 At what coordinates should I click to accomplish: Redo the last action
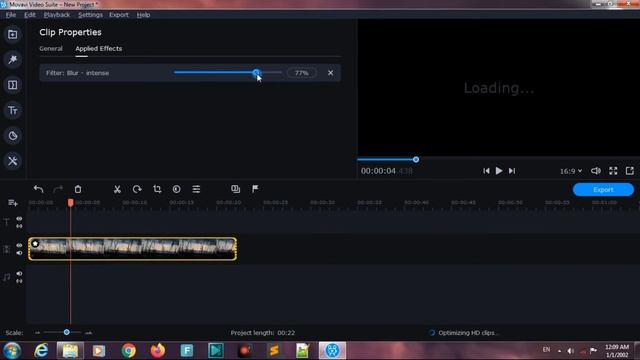(58, 189)
